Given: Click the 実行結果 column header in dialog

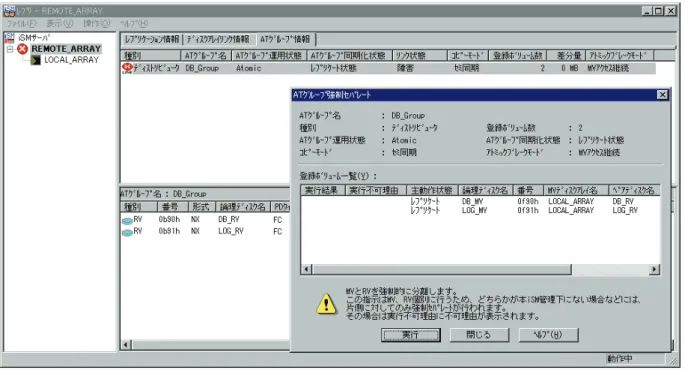Looking at the screenshot, I should click(323, 190).
